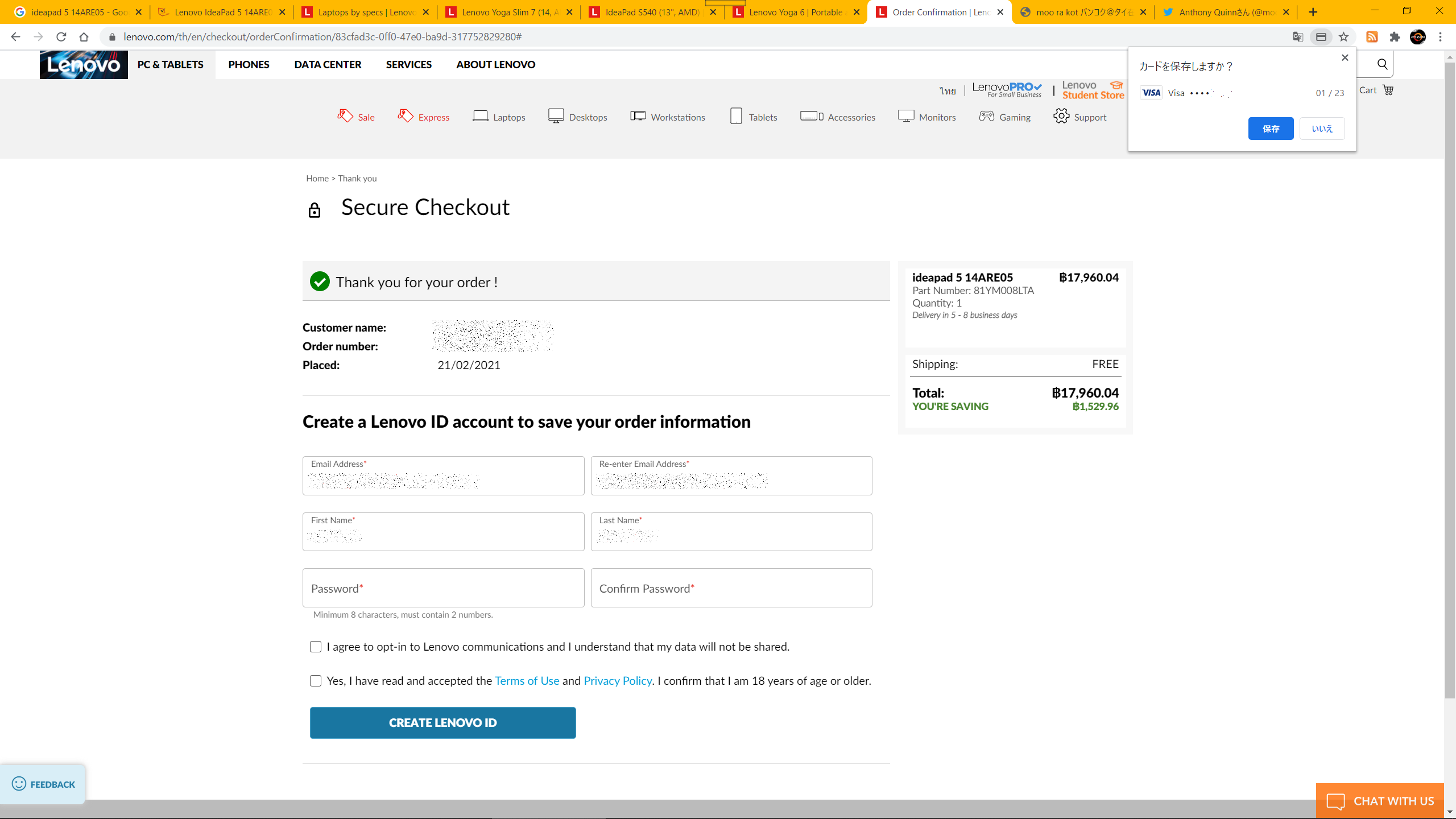Click the いいえ decline button

click(1322, 129)
